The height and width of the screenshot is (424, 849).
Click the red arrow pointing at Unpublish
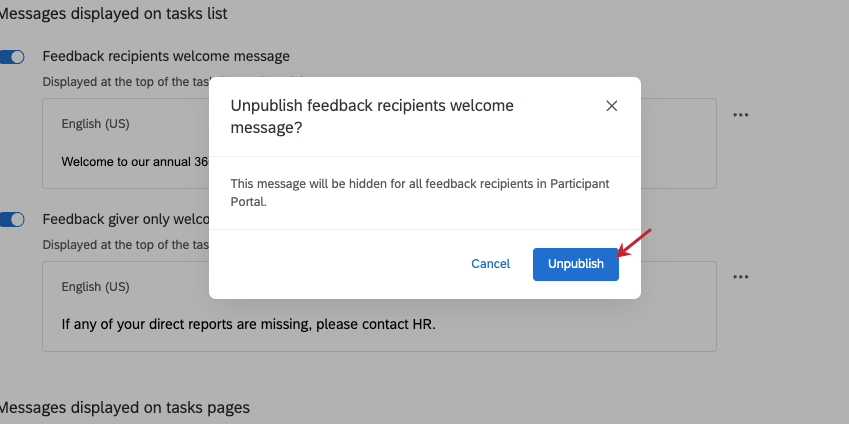click(635, 244)
